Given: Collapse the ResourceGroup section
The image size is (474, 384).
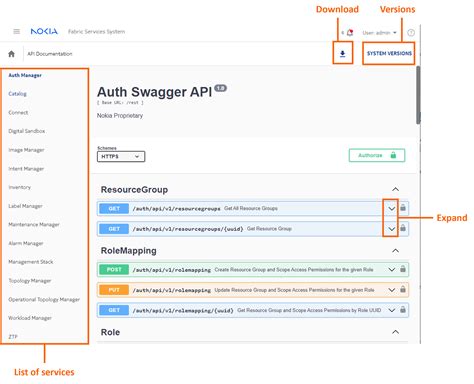Looking at the screenshot, I should point(395,189).
